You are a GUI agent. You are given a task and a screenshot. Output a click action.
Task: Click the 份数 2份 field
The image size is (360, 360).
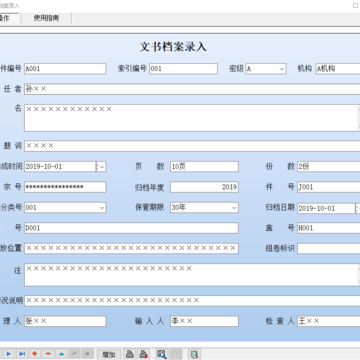(x=329, y=167)
